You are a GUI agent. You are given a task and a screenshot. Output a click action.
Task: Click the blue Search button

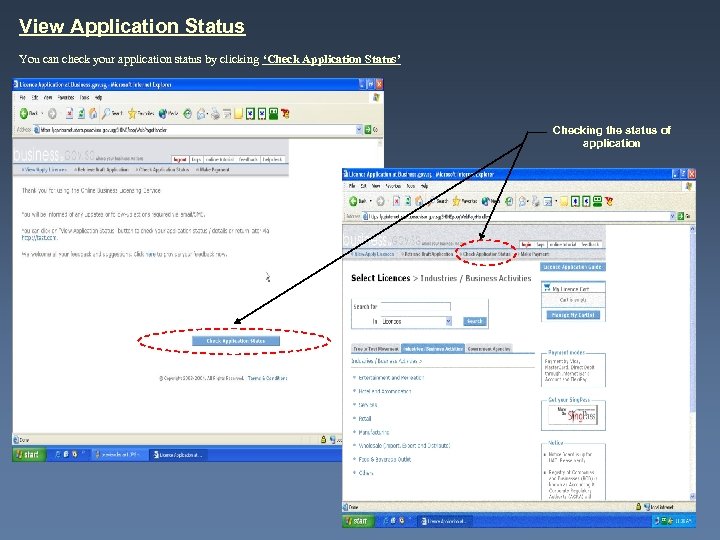coord(474,321)
